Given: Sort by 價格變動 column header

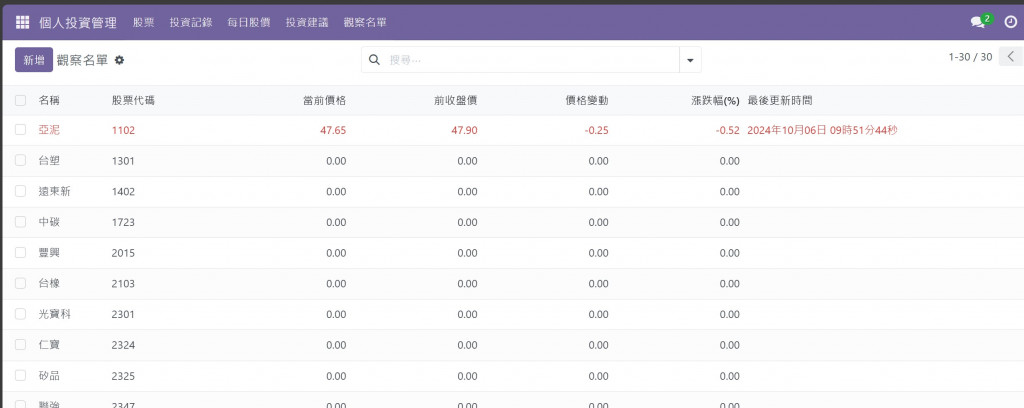Looking at the screenshot, I should tap(587, 101).
